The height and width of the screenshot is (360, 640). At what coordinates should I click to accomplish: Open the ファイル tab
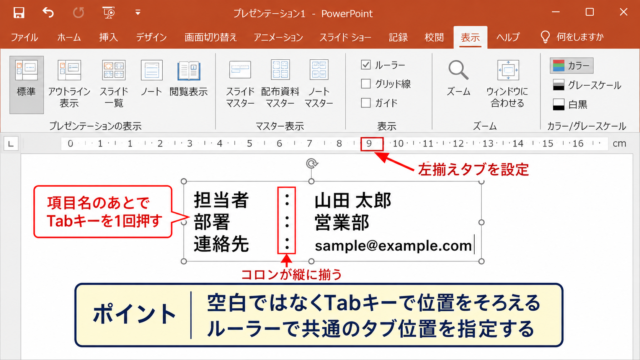point(24,38)
